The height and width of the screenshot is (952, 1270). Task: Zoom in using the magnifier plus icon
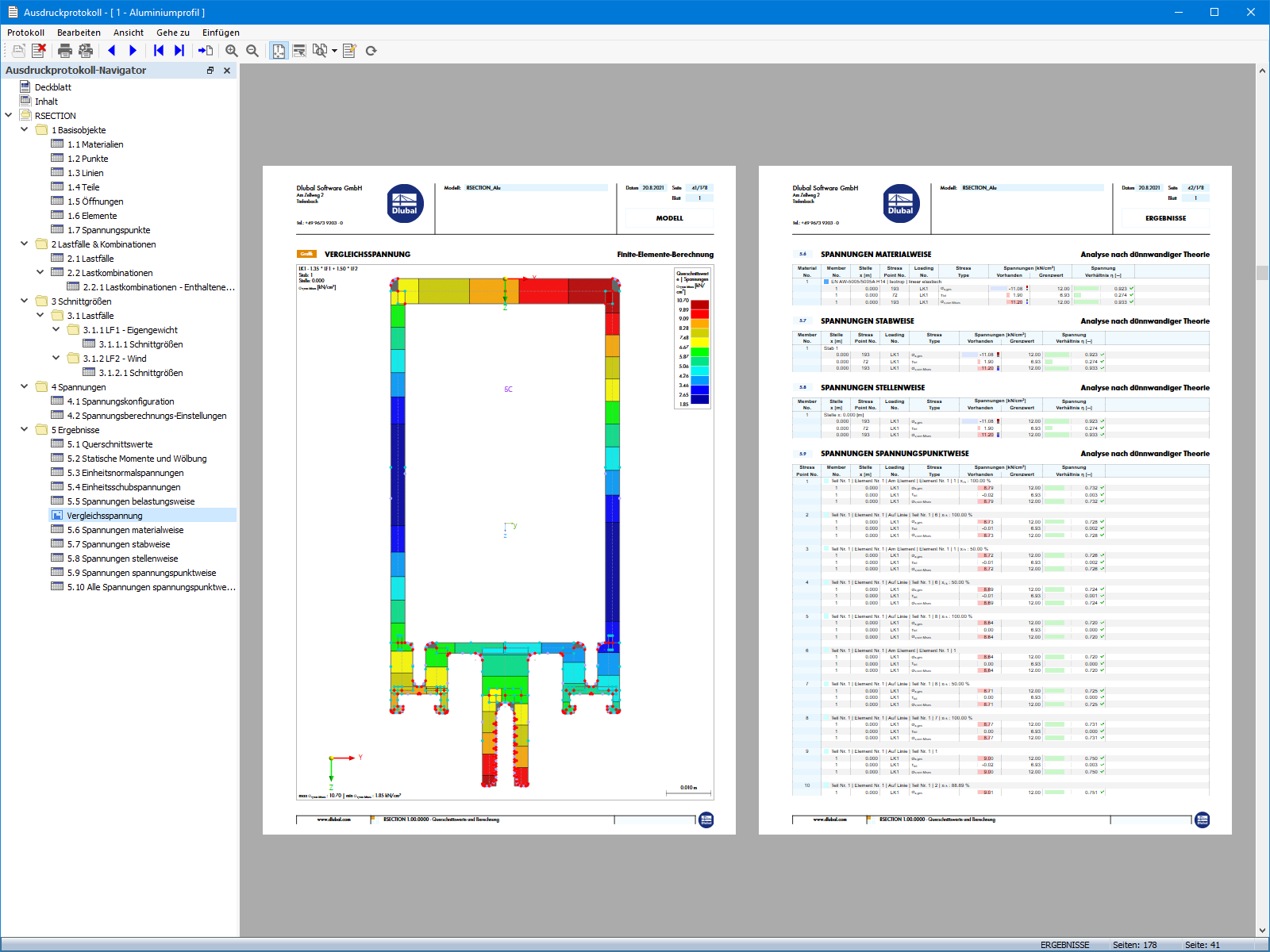tap(232, 51)
